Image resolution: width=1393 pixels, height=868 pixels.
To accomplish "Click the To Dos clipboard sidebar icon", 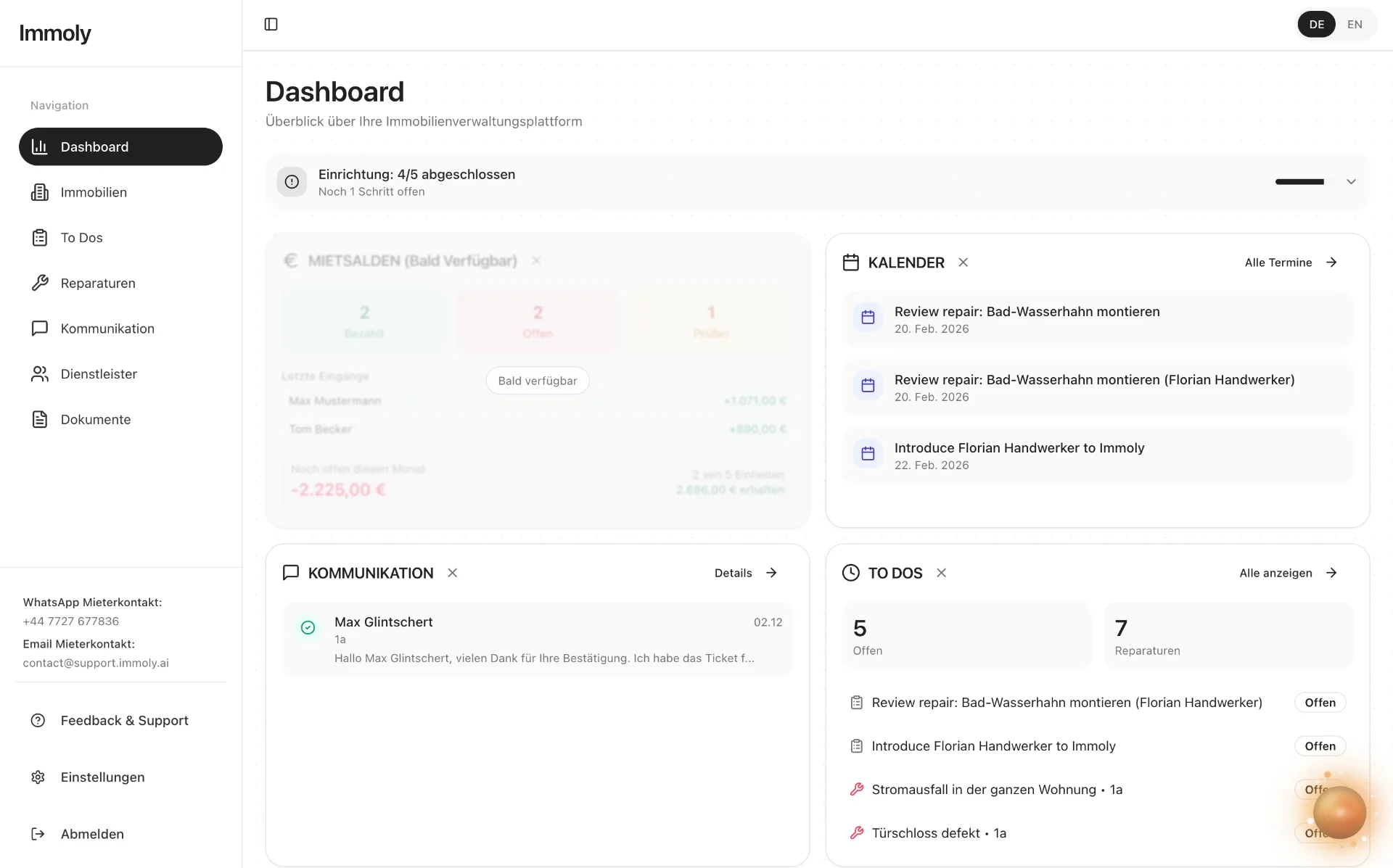I will 40,238.
